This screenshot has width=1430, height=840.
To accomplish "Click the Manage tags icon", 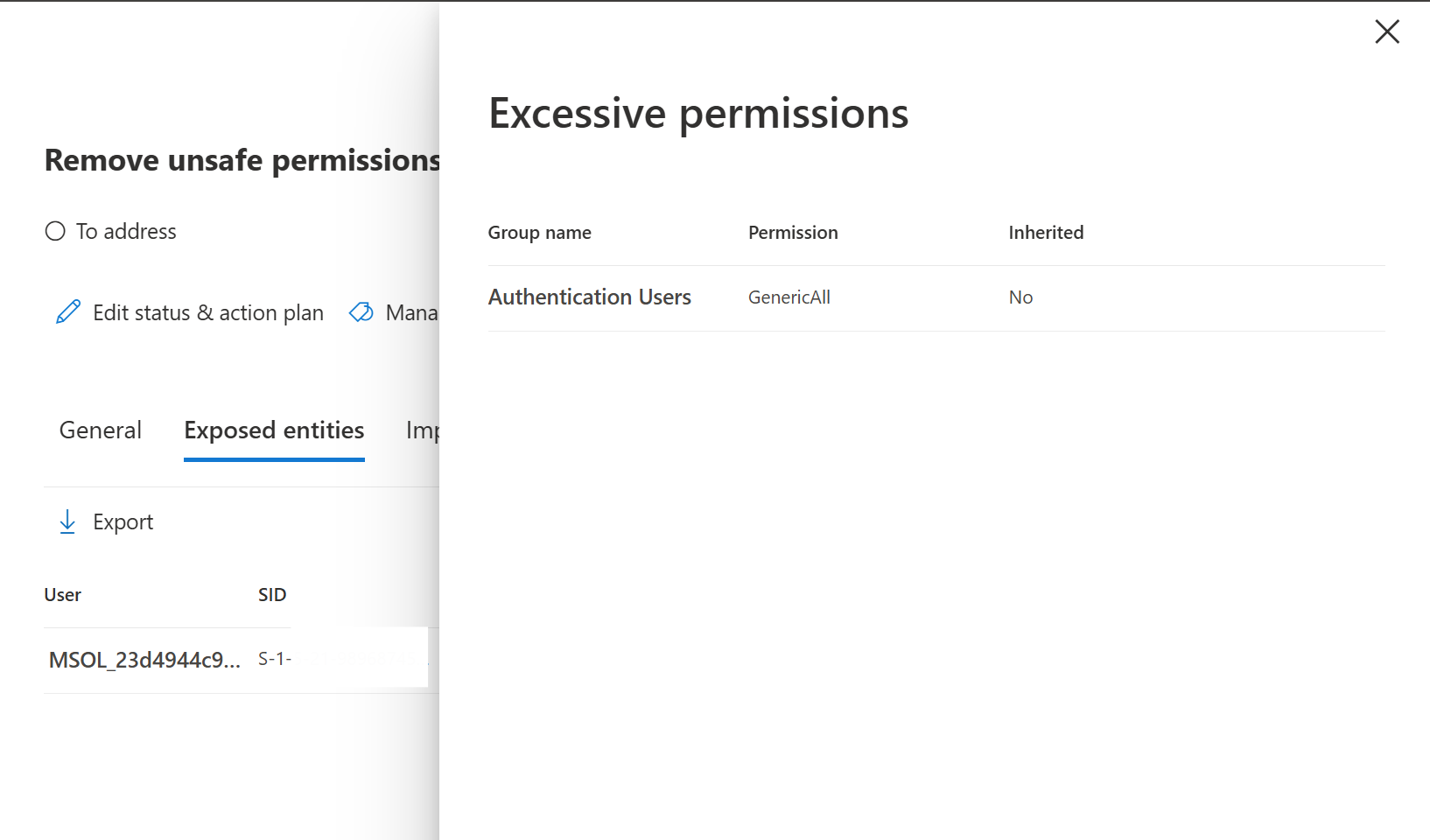I will (x=361, y=312).
